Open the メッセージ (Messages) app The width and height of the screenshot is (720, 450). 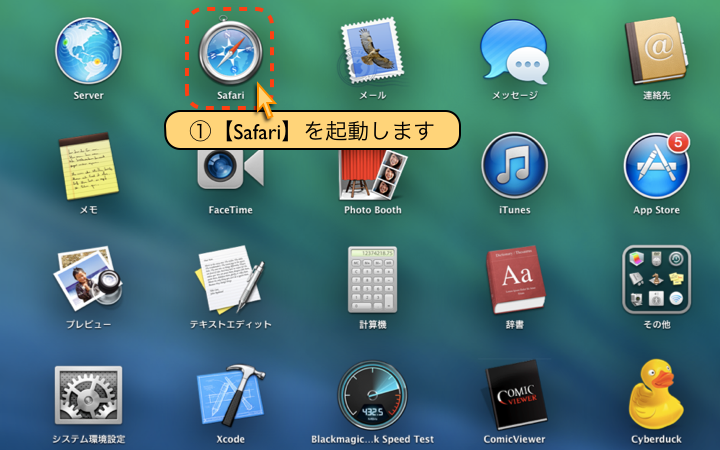point(514,51)
